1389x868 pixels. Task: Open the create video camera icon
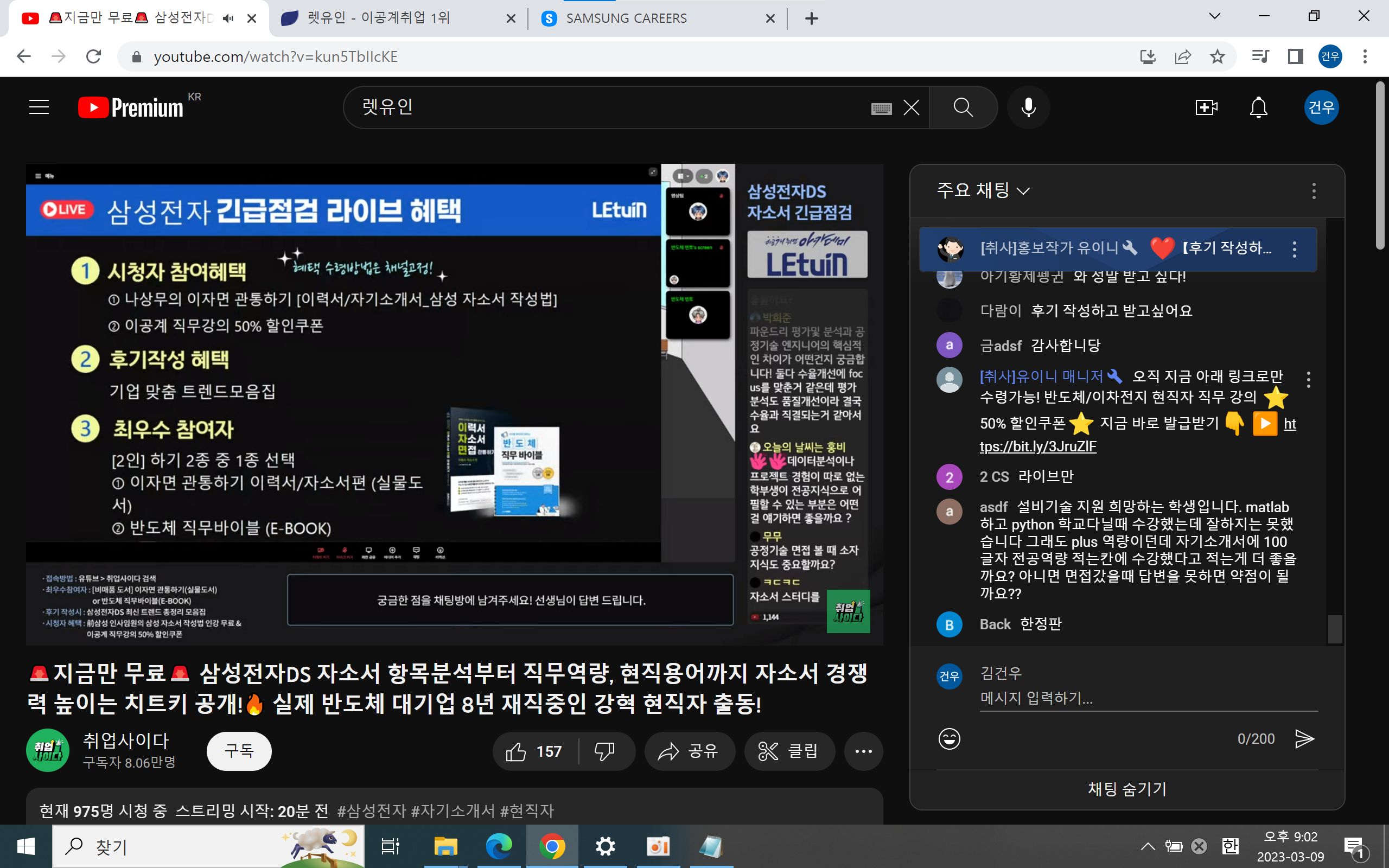[x=1206, y=107]
